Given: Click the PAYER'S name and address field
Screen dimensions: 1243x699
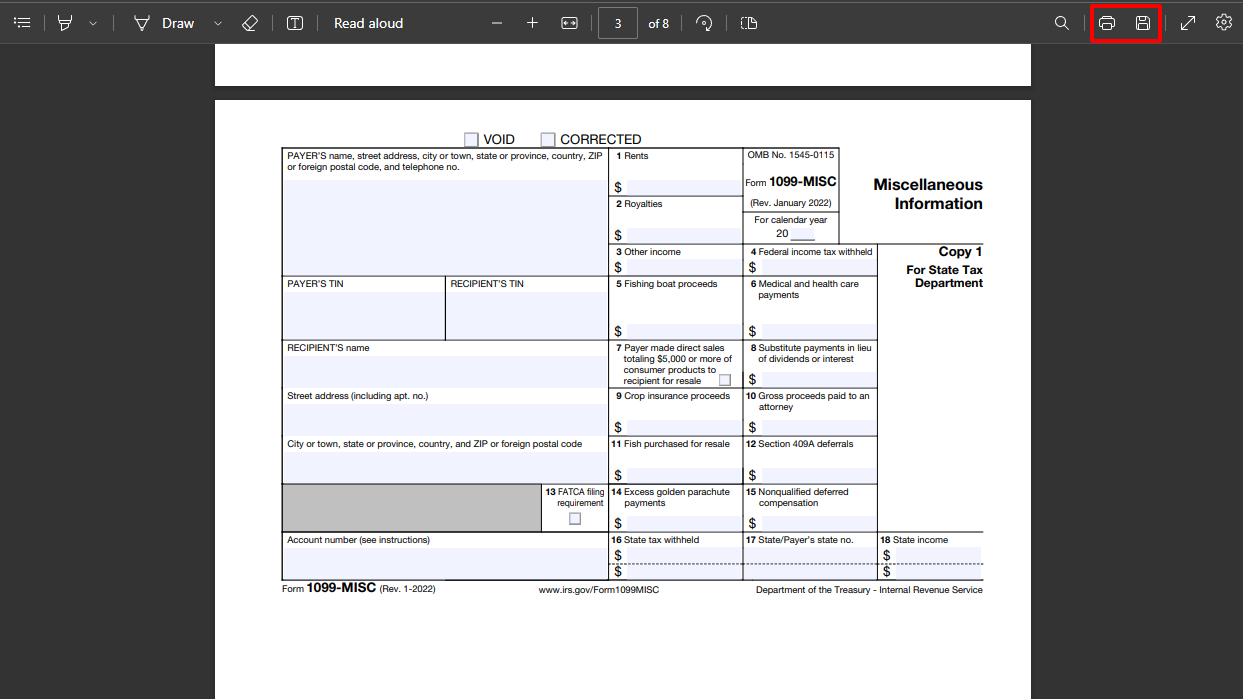Looking at the screenshot, I should [x=445, y=227].
